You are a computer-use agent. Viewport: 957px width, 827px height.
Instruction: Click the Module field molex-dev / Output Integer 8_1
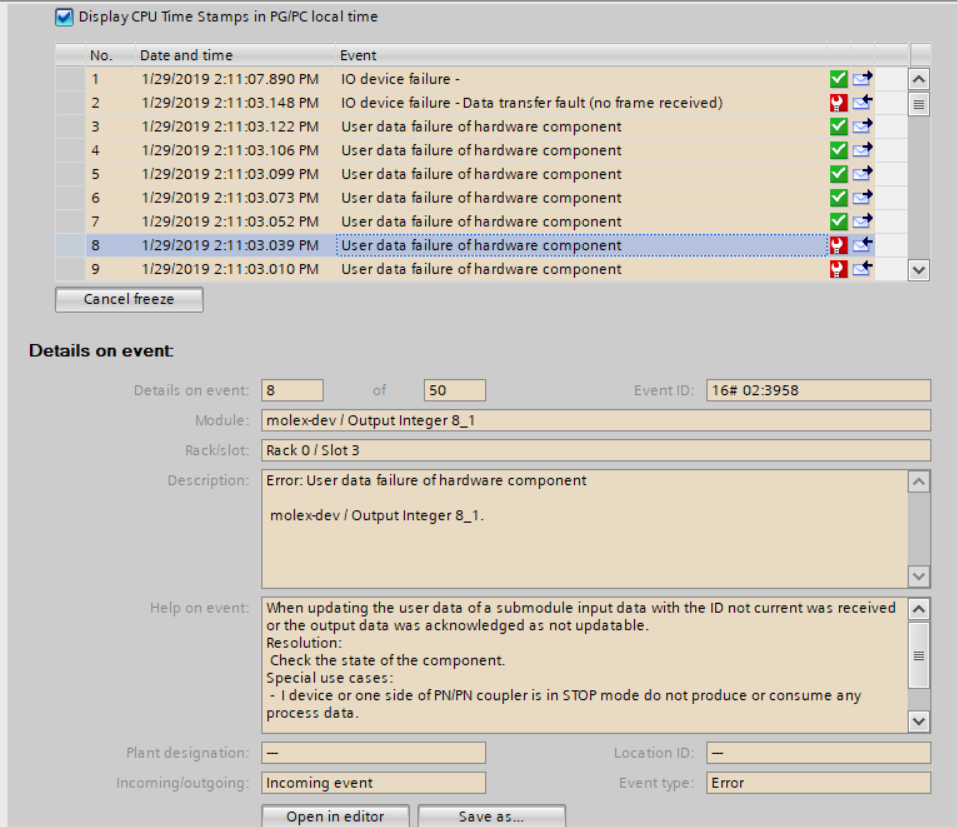(x=596, y=421)
